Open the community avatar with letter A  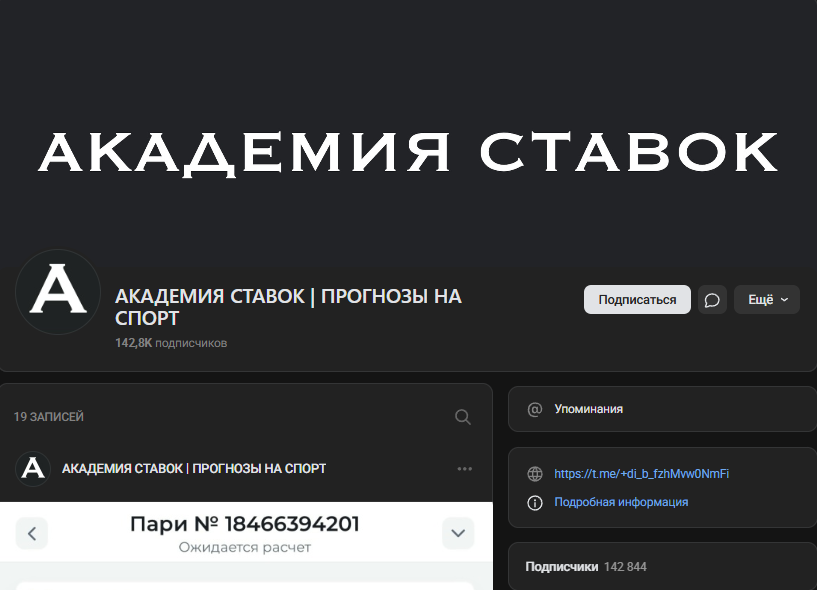(x=58, y=292)
